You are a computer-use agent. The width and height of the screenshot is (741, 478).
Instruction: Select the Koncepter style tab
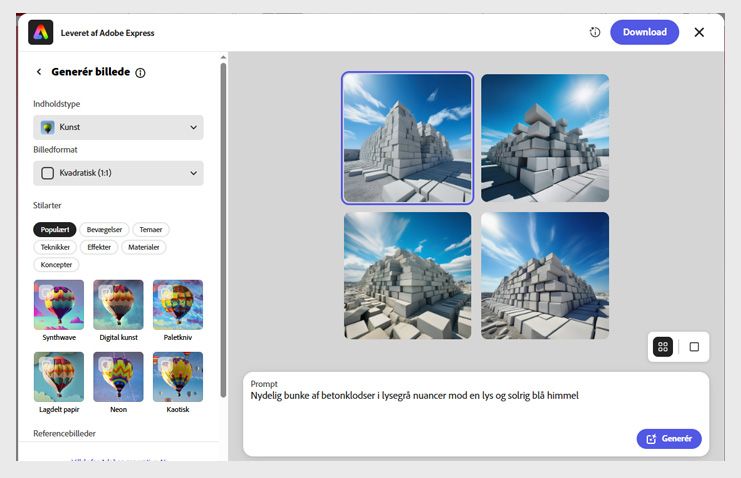[x=56, y=265]
